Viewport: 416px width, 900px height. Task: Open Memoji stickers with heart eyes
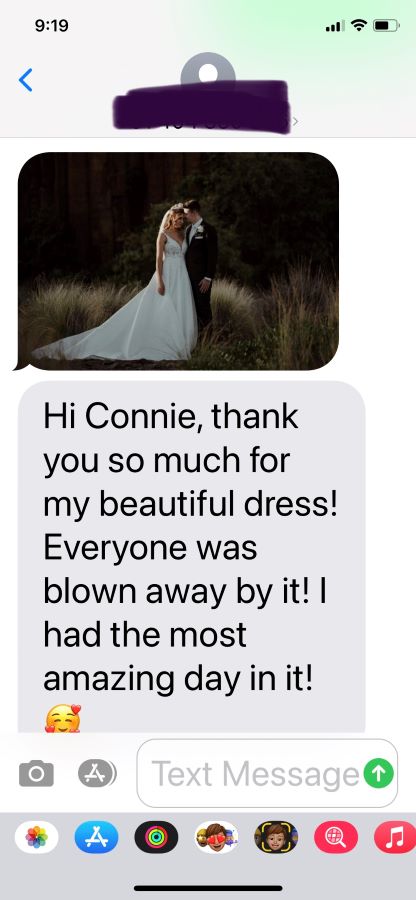(x=216, y=837)
